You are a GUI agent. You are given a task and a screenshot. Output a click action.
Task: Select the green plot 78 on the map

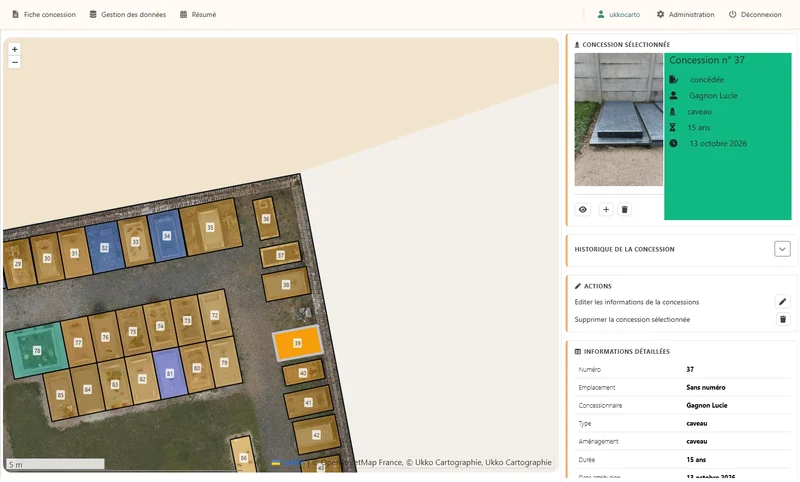(x=37, y=350)
